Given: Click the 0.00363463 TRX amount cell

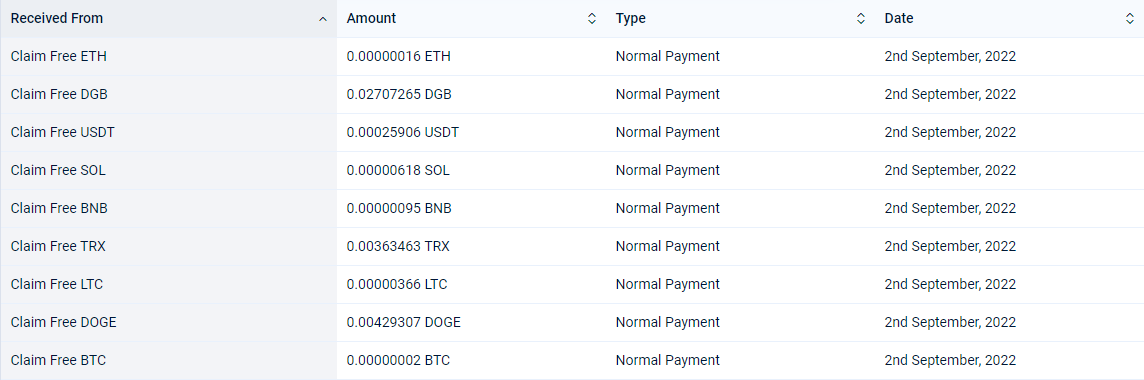Looking at the screenshot, I should click(398, 246).
